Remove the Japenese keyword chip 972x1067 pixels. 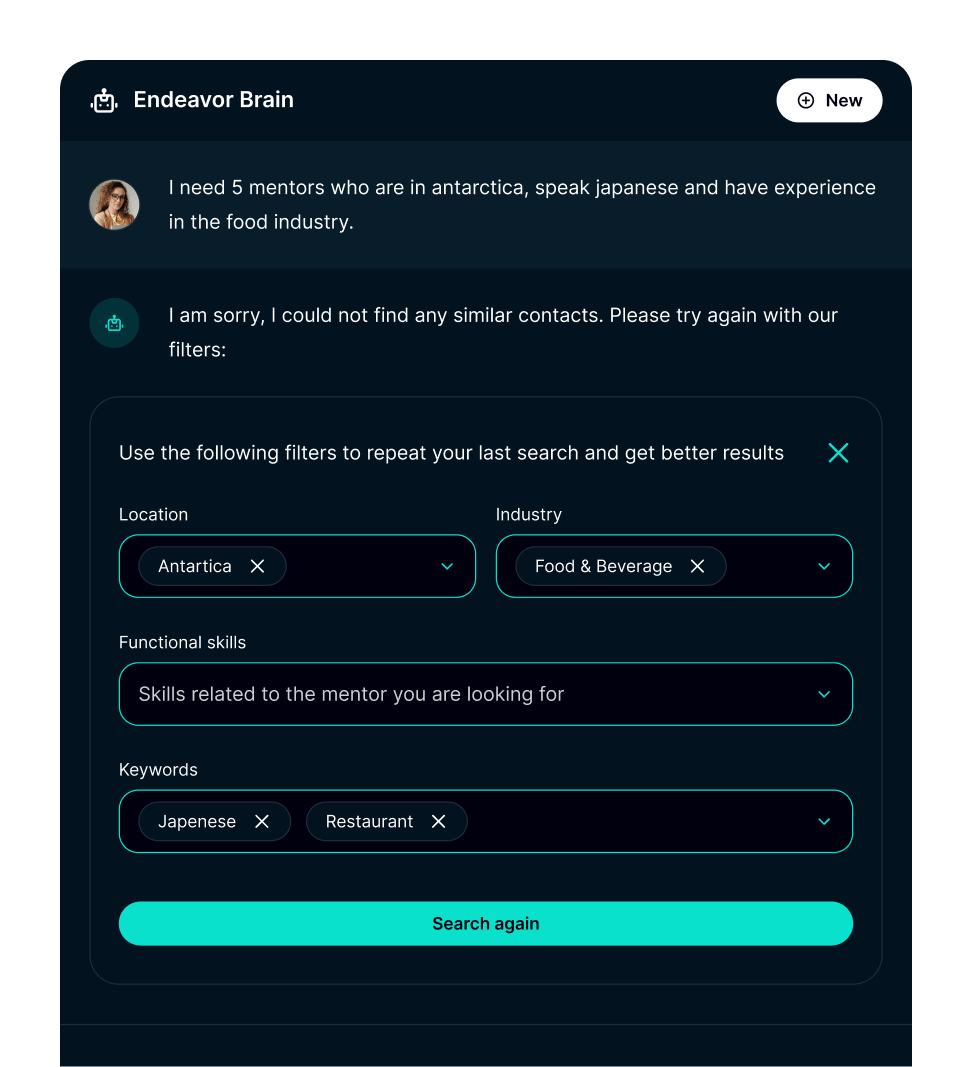(x=261, y=821)
